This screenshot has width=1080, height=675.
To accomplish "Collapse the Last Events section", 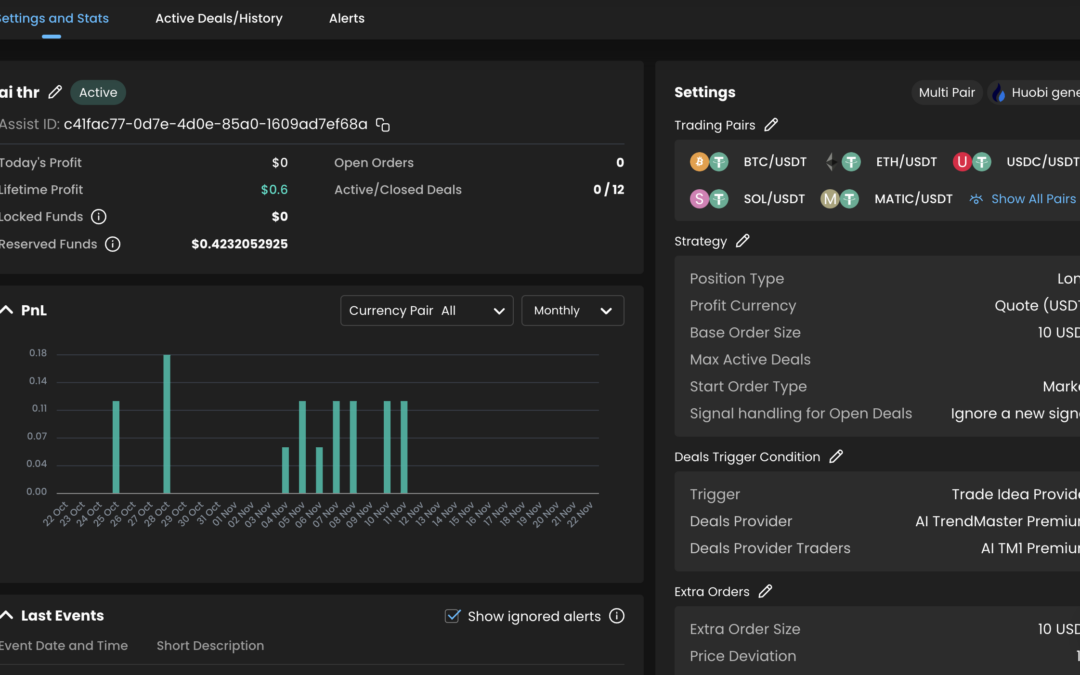I will [x=7, y=616].
